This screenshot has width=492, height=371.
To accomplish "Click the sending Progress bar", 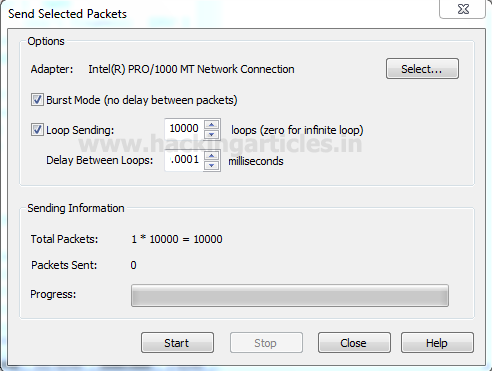I will pyautogui.click(x=290, y=295).
